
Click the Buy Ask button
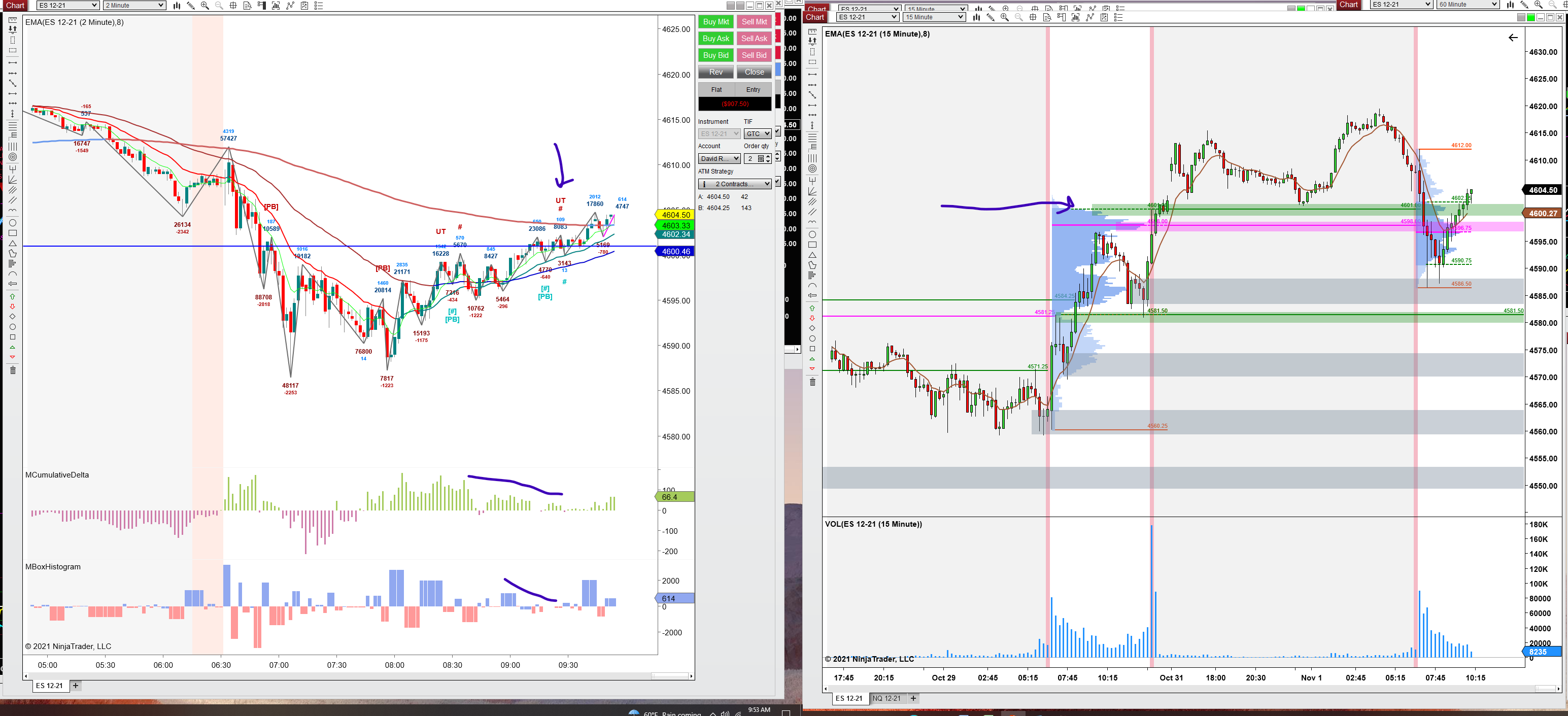coord(716,39)
